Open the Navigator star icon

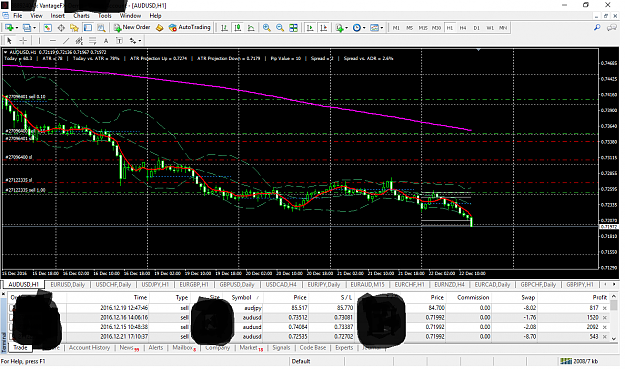(74, 27)
